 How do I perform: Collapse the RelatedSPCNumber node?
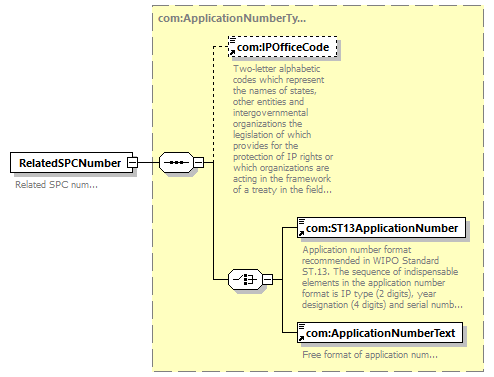tap(133, 163)
